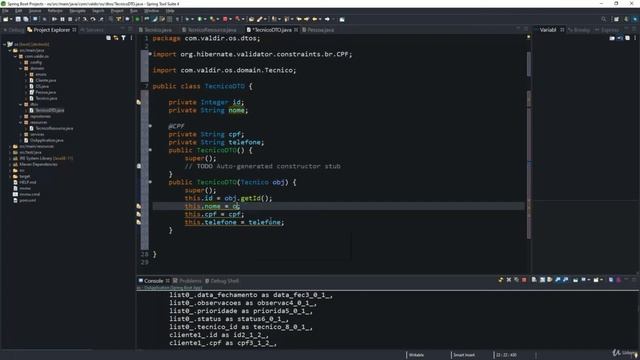This screenshot has width=640, height=360.
Task: Collapse the src/main/java folder
Action: click(10, 50)
